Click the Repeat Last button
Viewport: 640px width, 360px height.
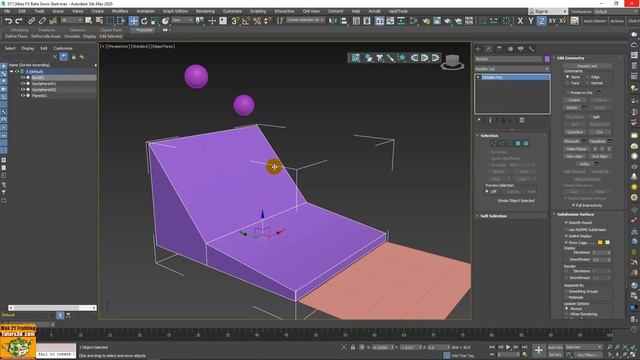tap(587, 66)
